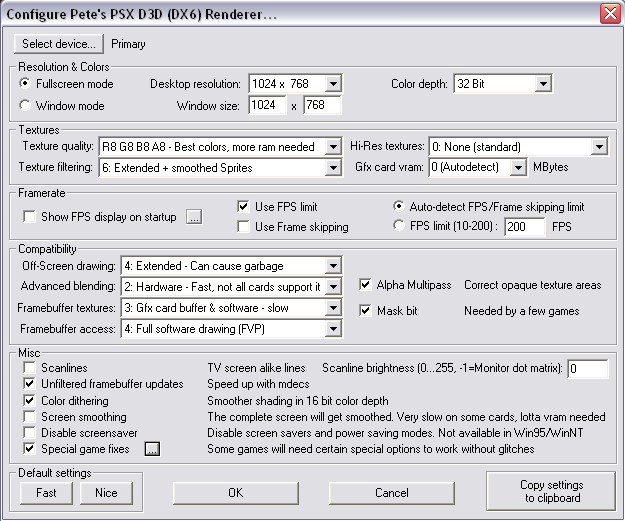The image size is (625, 521).
Task: Toggle Special game fixes checkbox
Action: (x=29, y=448)
